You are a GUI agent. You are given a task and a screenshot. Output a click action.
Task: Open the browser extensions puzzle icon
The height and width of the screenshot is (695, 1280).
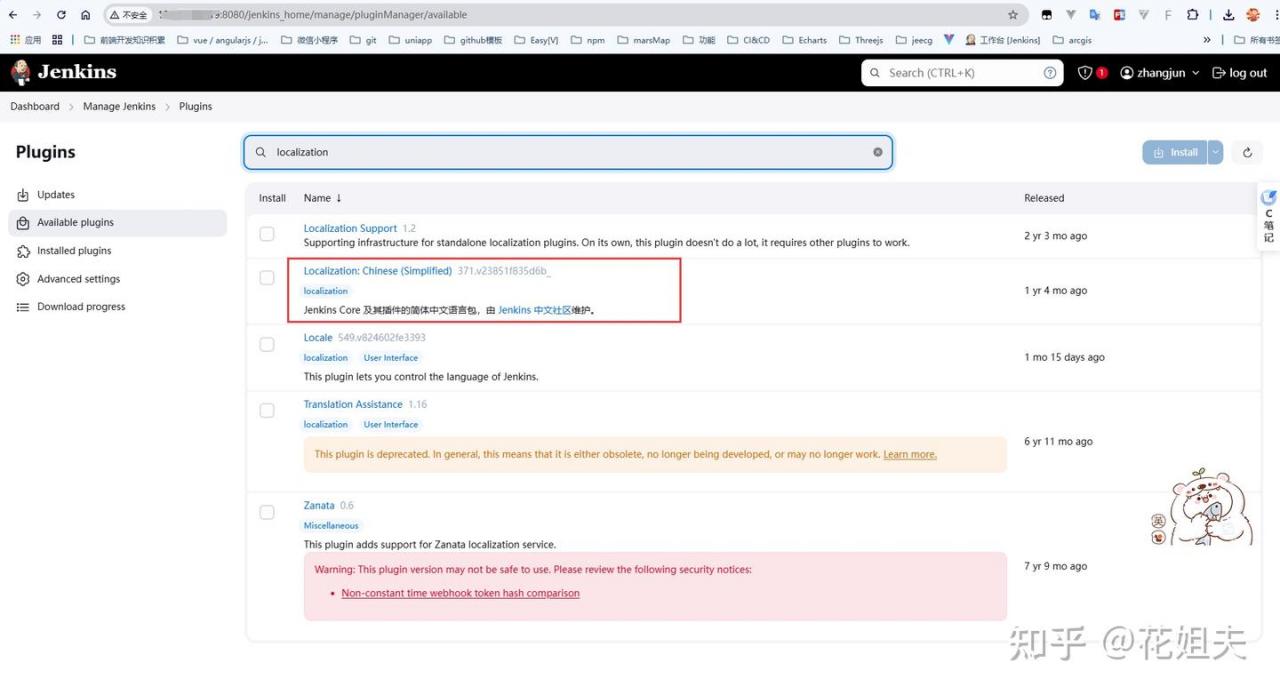tap(1193, 15)
